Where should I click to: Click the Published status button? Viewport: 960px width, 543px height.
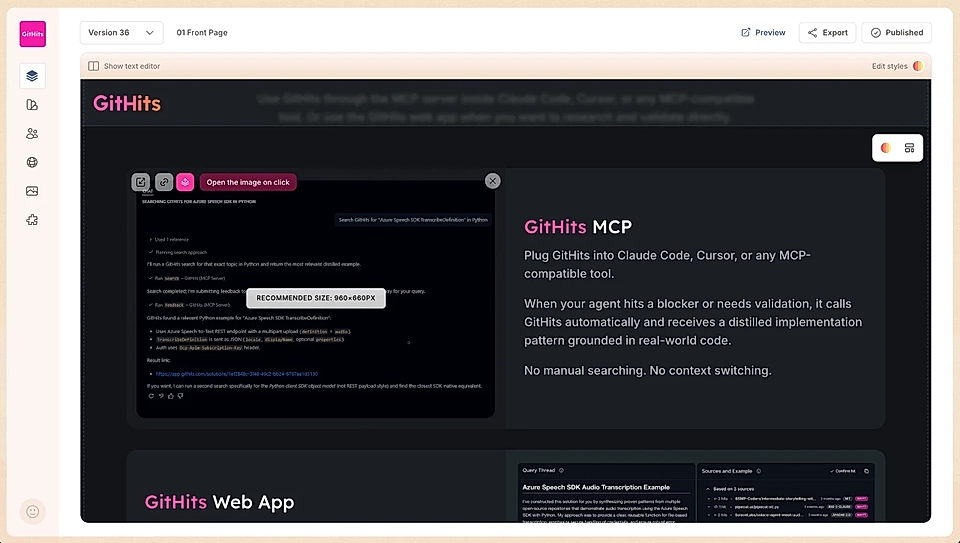tap(896, 32)
